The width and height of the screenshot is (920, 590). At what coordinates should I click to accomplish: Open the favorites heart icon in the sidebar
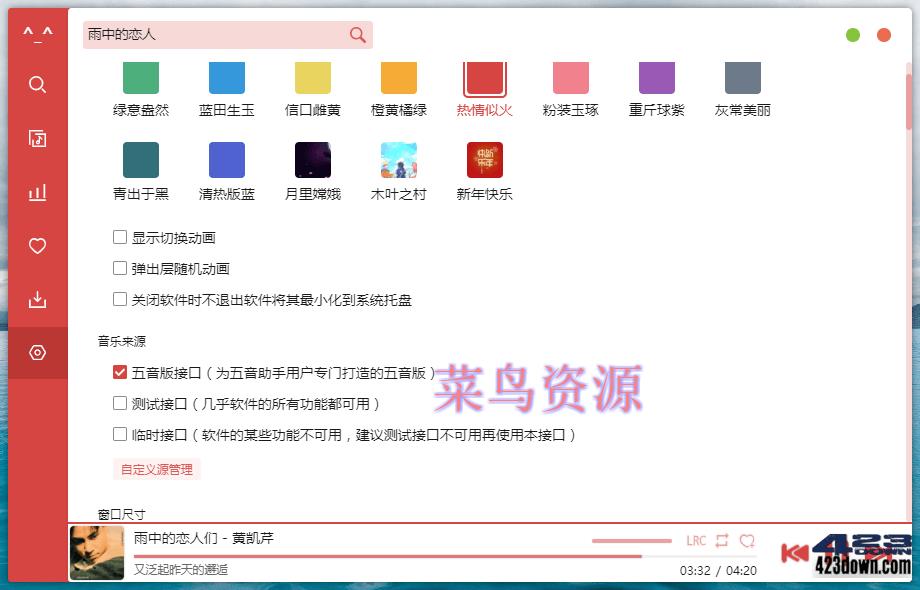[37, 245]
